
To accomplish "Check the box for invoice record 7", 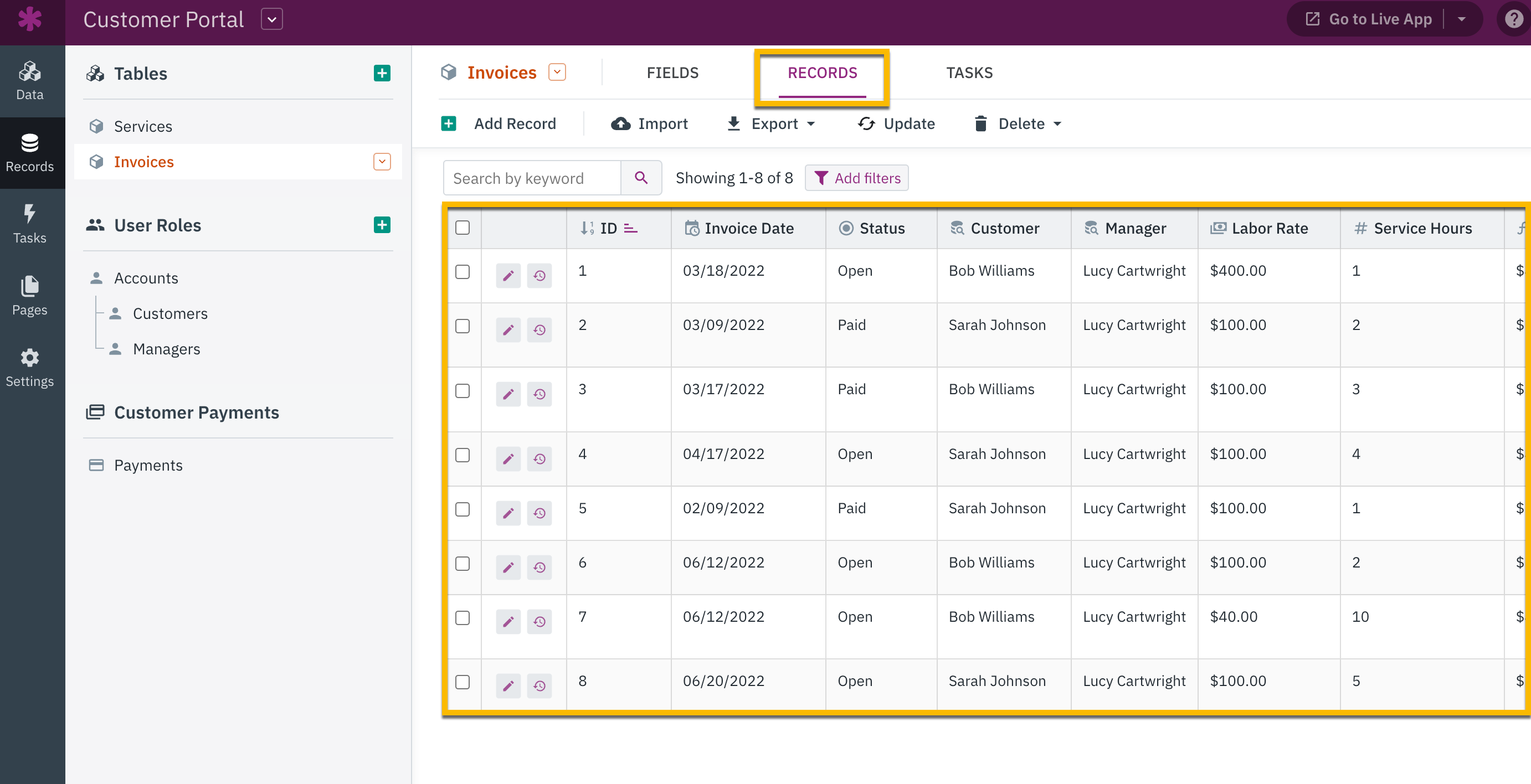I will pos(463,618).
